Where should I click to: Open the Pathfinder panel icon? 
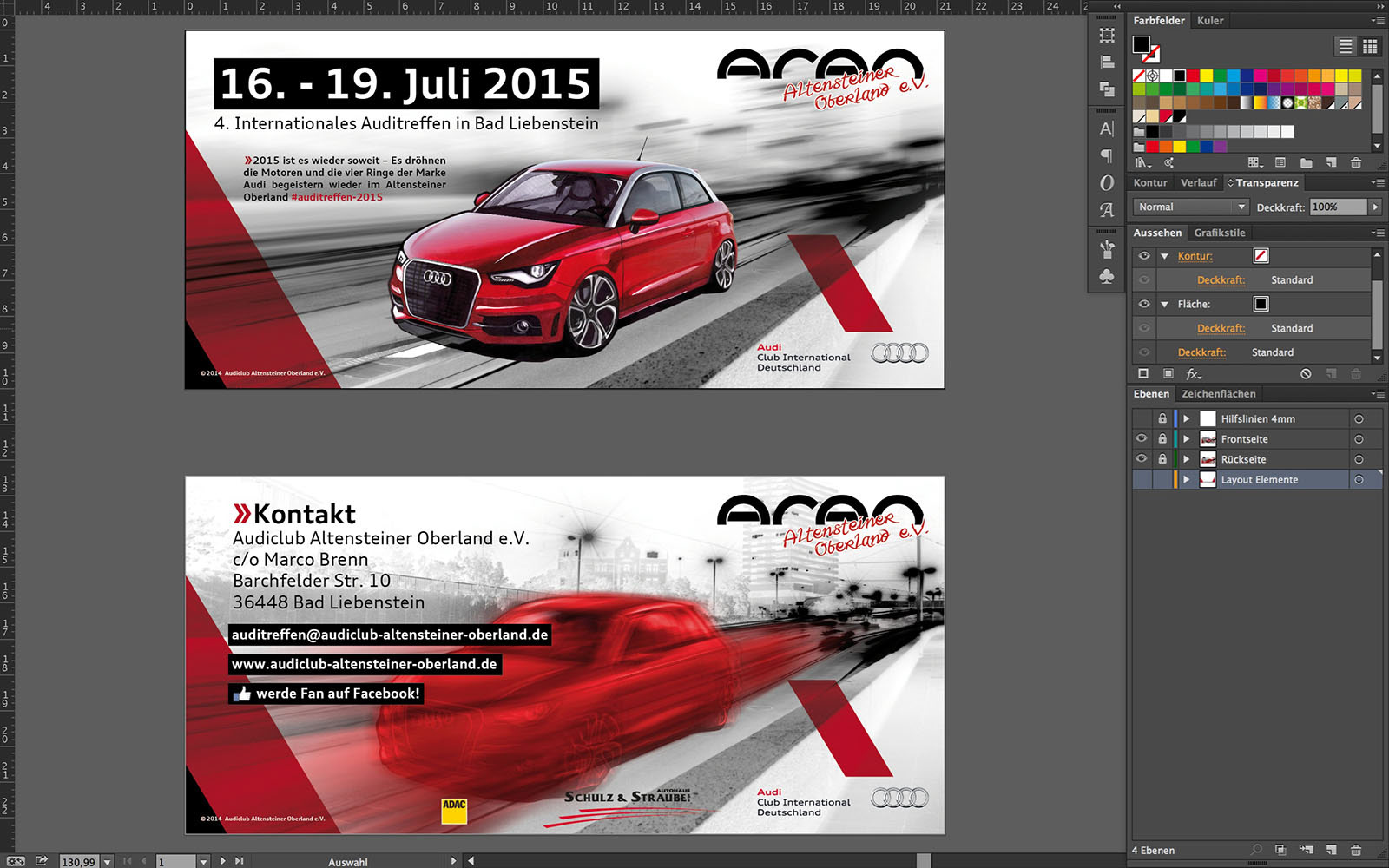click(x=1107, y=89)
